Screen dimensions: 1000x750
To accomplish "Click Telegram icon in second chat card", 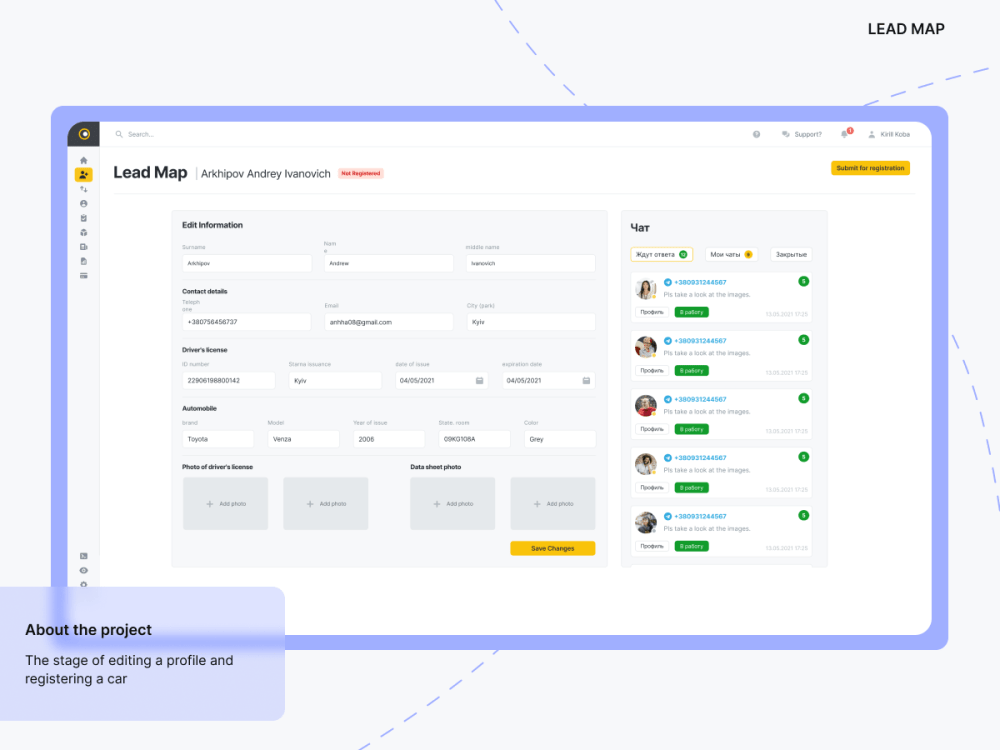I will click(x=668, y=341).
